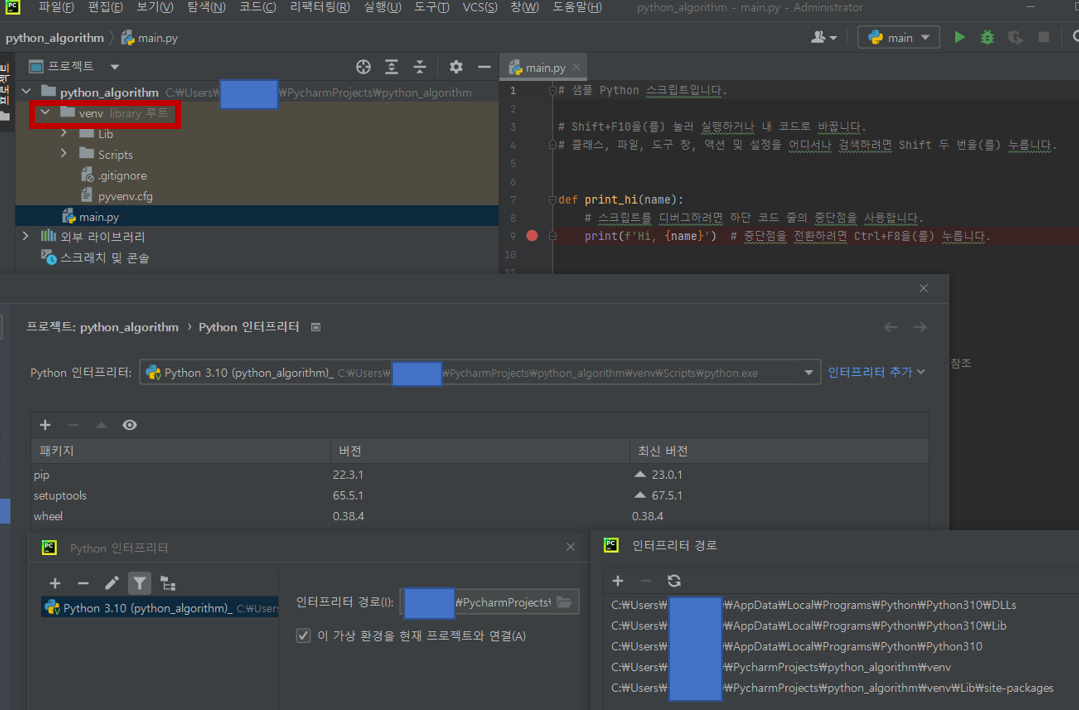Close the Python 인터프리터 dialog
The height and width of the screenshot is (710, 1079).
point(570,547)
